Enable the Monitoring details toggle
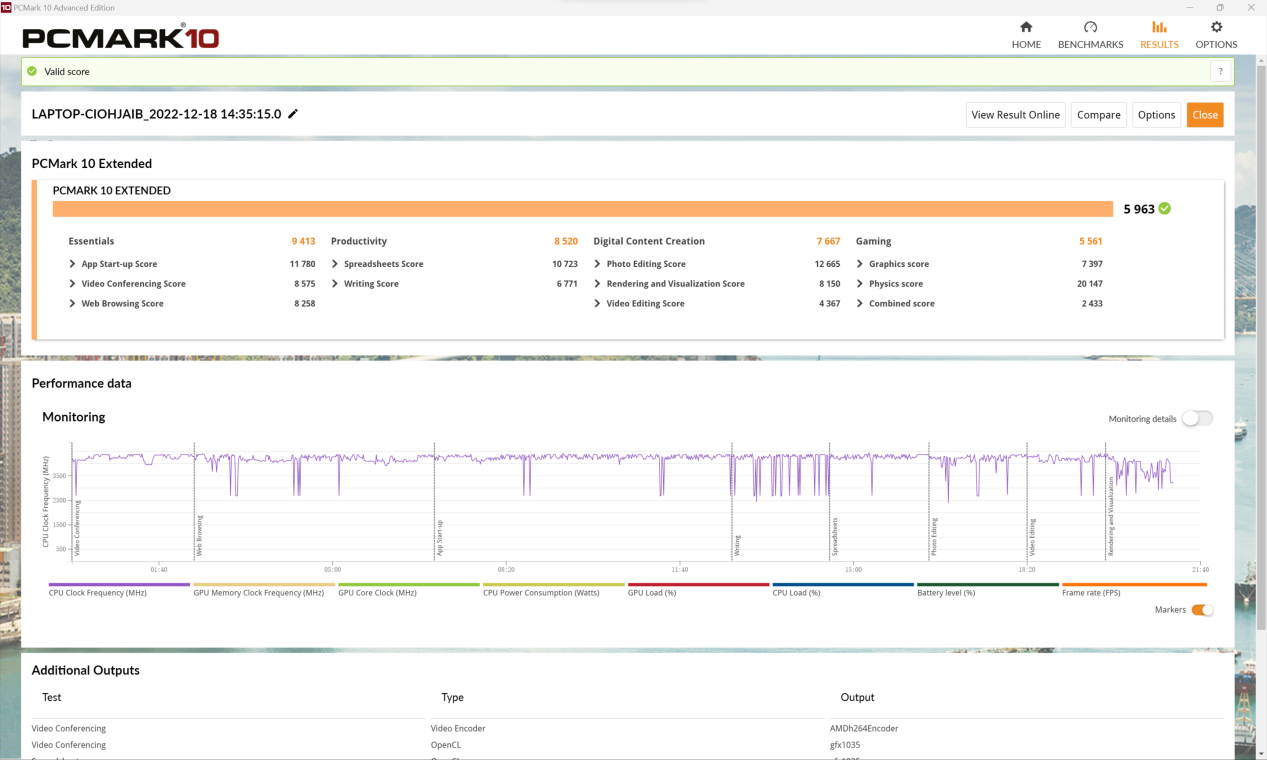Viewport: 1267px width, 760px height. (1197, 419)
